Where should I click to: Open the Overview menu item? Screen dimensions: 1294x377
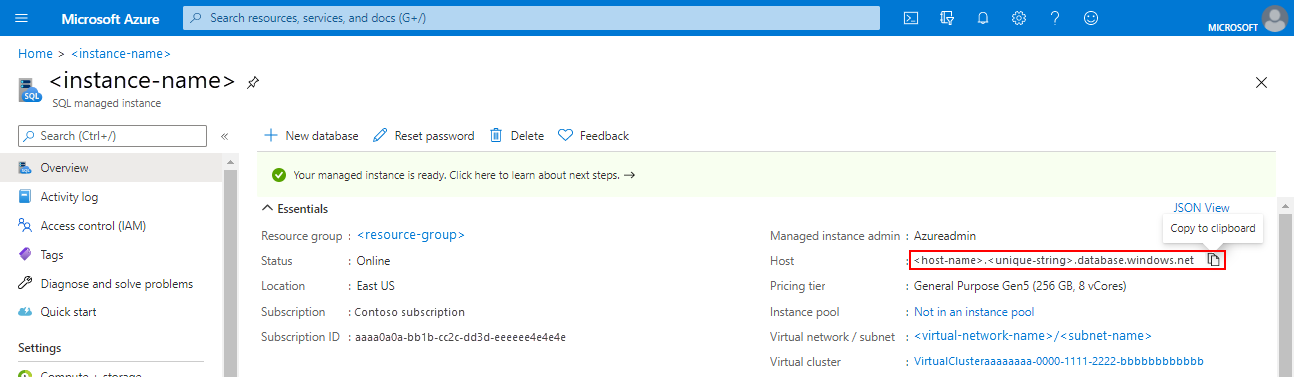(110, 168)
